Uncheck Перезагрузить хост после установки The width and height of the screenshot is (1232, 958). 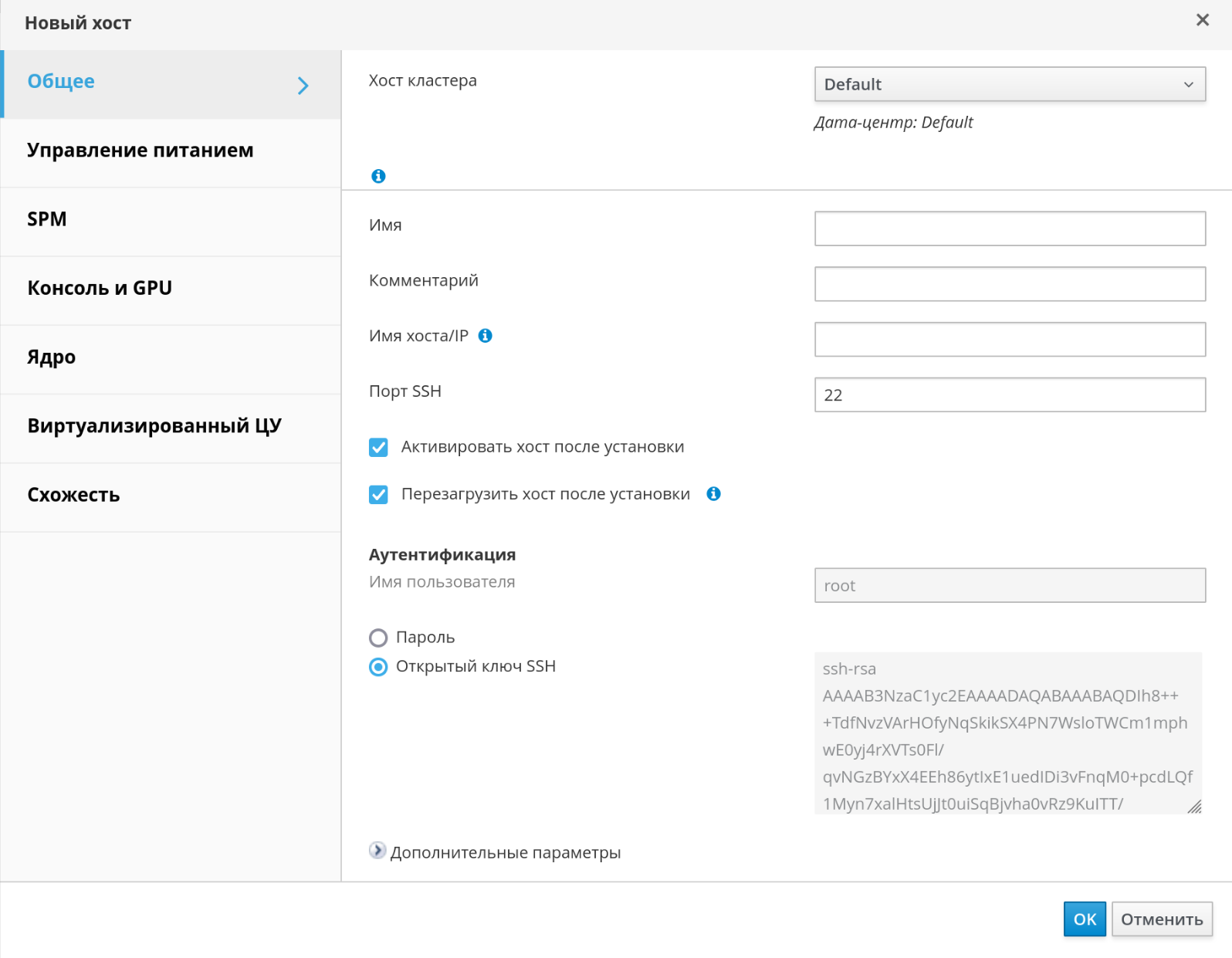point(378,494)
